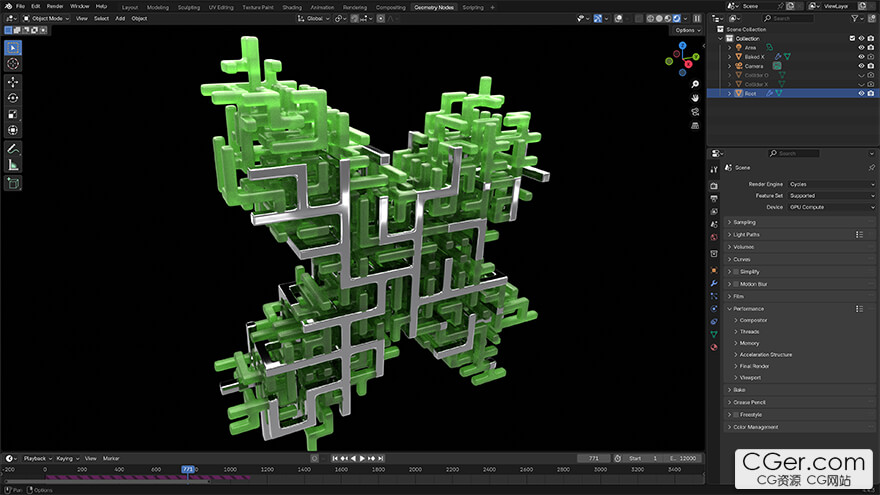Expand the Sampling panel
Image resolution: width=880 pixels, height=495 pixels.
point(745,222)
